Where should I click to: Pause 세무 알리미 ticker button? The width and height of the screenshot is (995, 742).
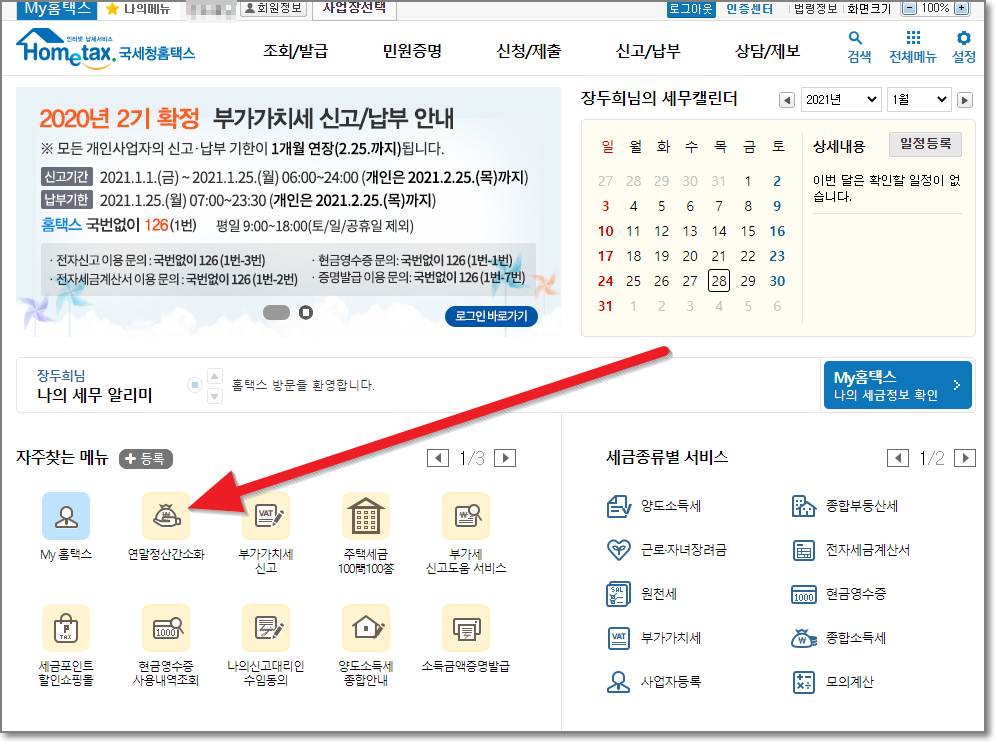(x=195, y=385)
